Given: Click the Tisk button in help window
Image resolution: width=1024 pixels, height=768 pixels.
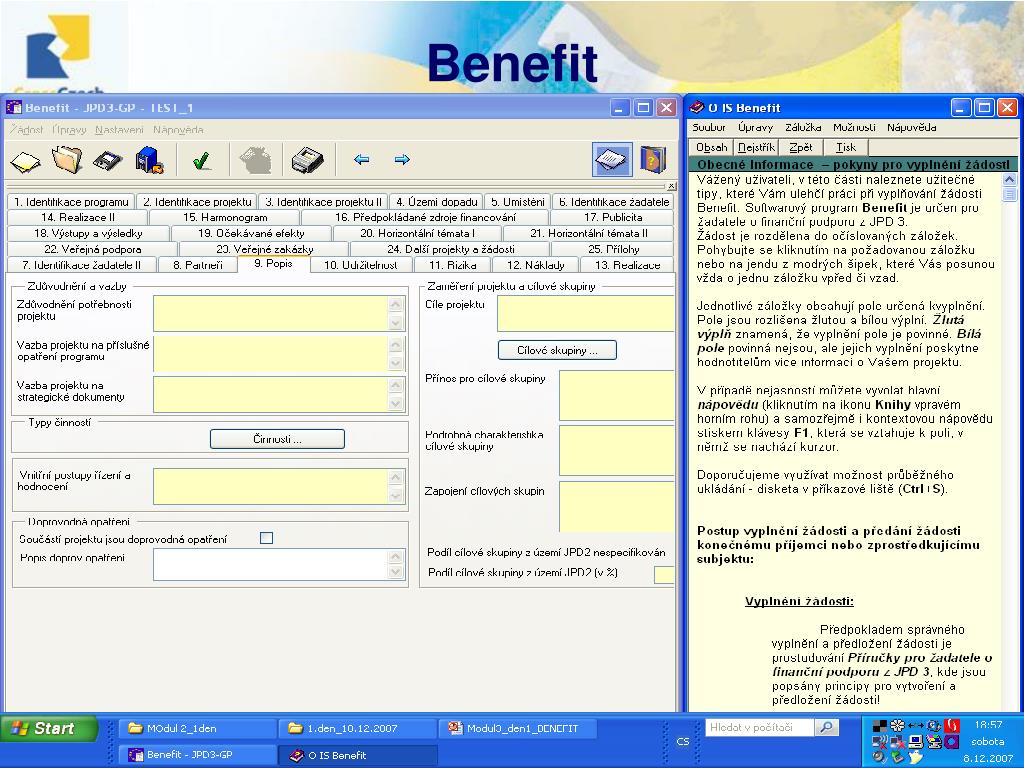Looking at the screenshot, I should coord(846,148).
